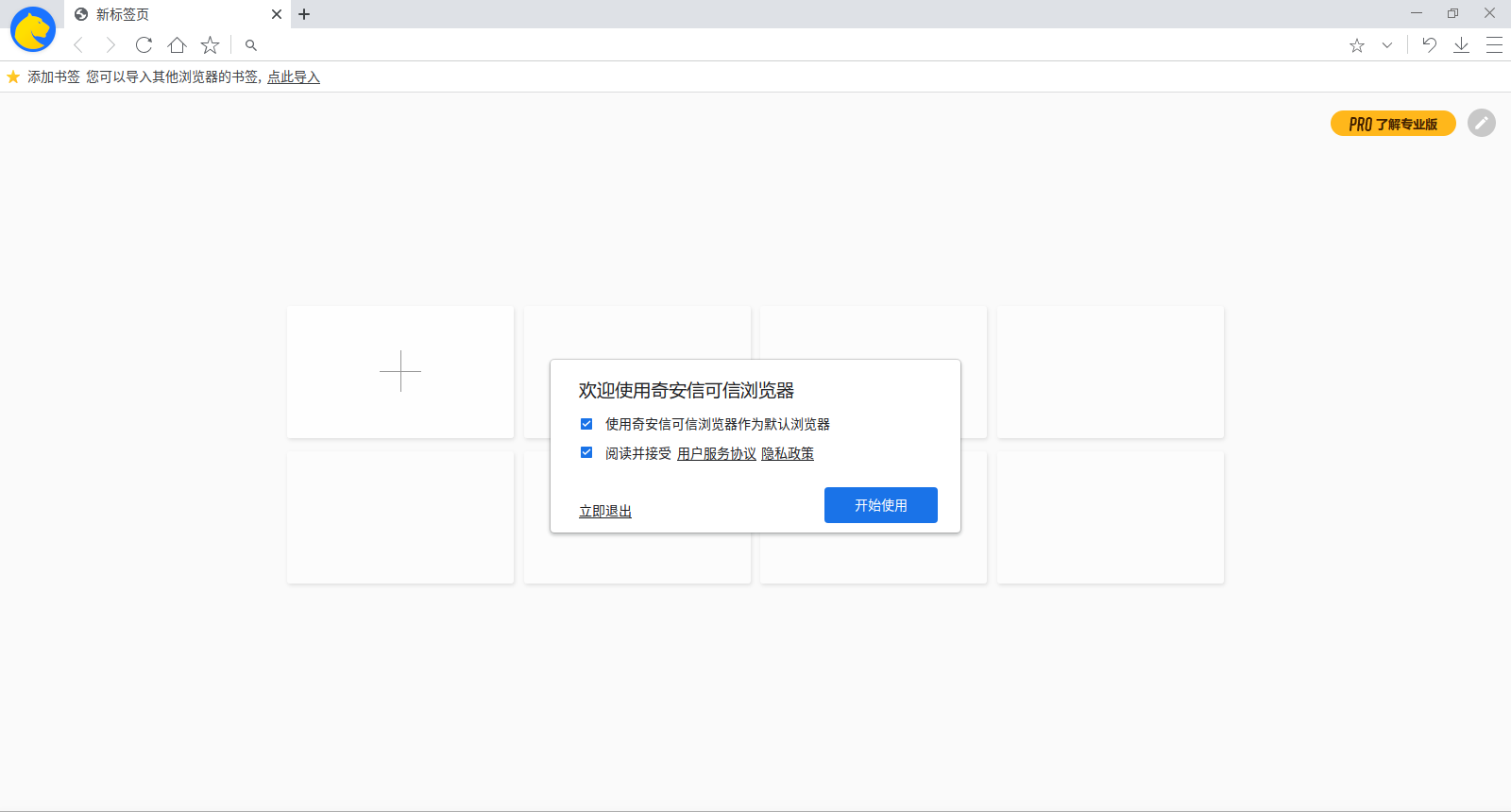
Task: Click the 开始使用 button
Action: pyautogui.click(x=880, y=505)
